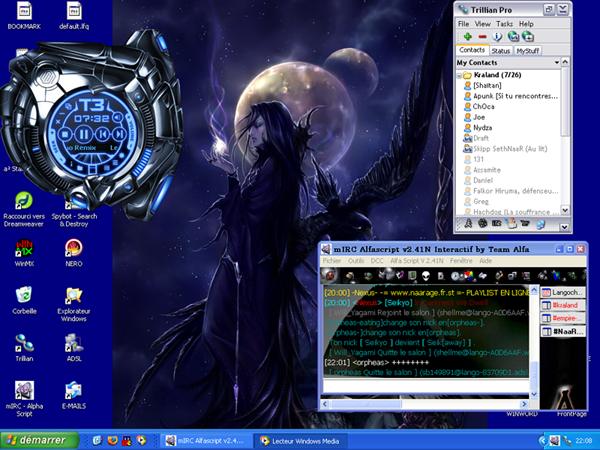The height and width of the screenshot is (450, 600).
Task: Open the Fenêtre menu in mIRC
Action: pyautogui.click(x=461, y=261)
